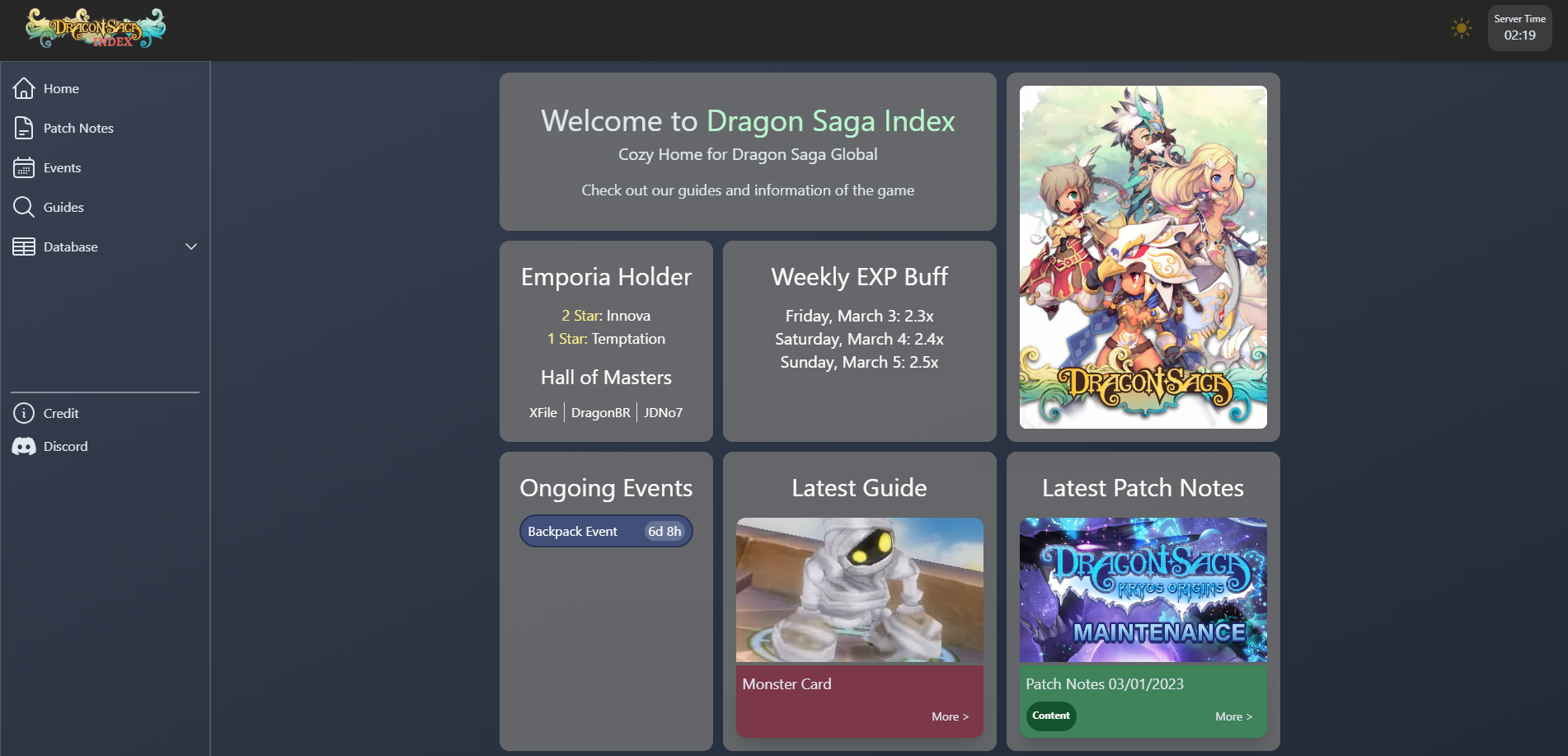
Task: Go to Events in the sidebar
Action: click(62, 167)
